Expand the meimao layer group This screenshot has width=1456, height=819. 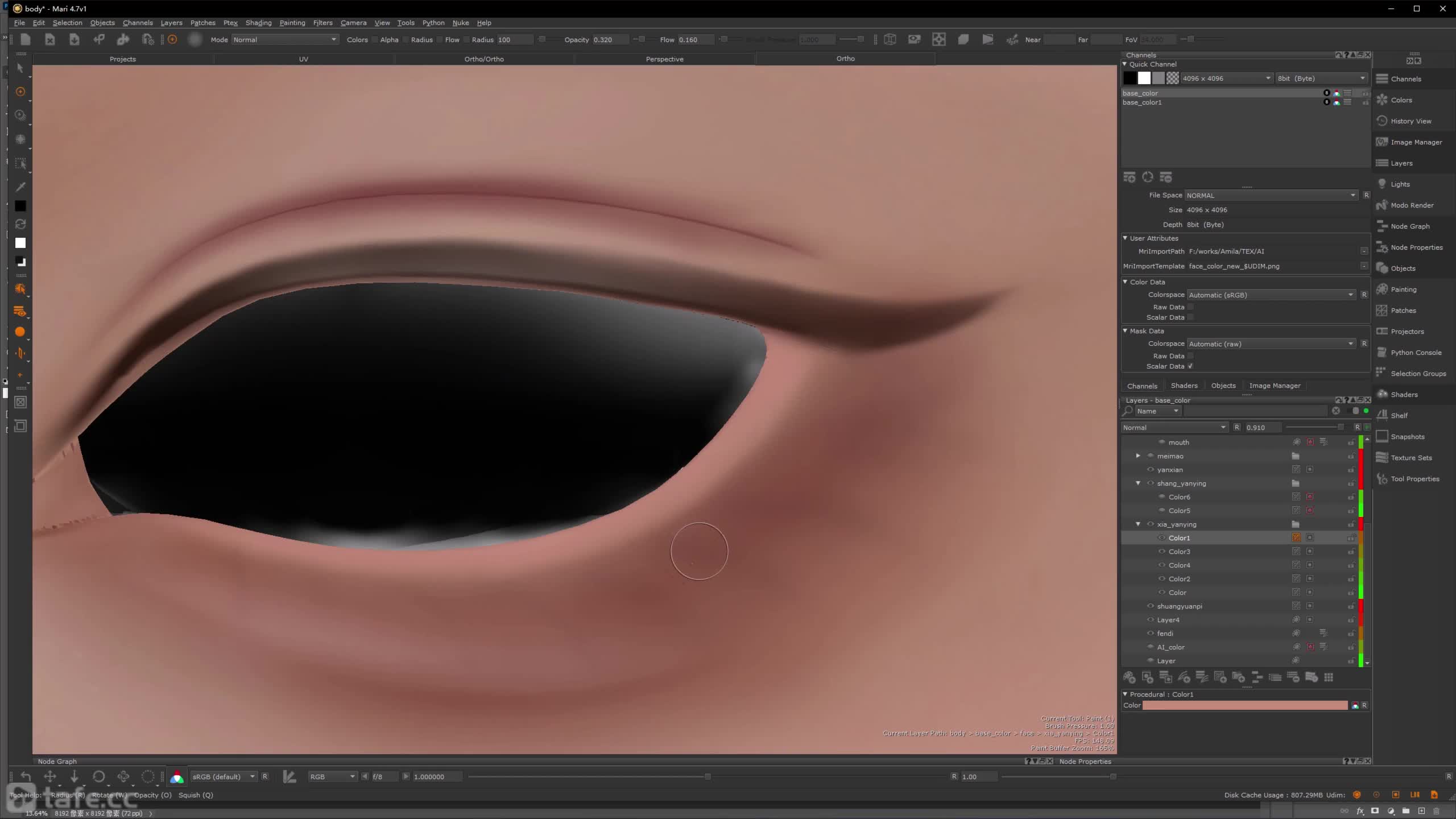(x=1138, y=456)
